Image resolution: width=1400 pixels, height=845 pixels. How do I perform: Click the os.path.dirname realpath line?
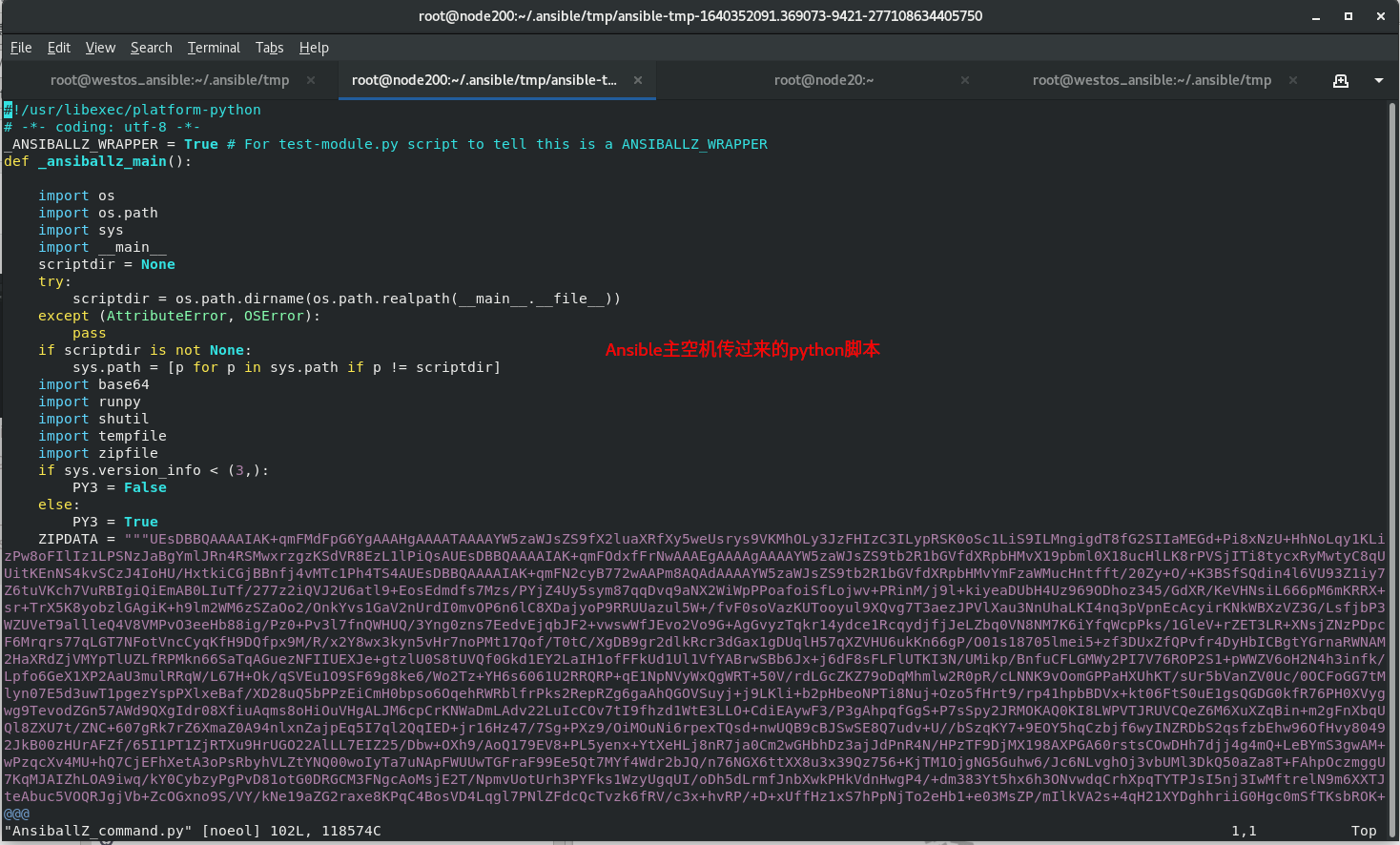(346, 299)
